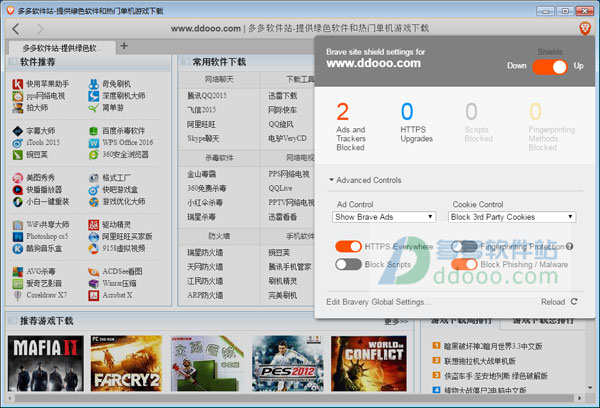Click the 360安全浏览器 icon
This screenshot has height=408, width=600.
[x=93, y=155]
